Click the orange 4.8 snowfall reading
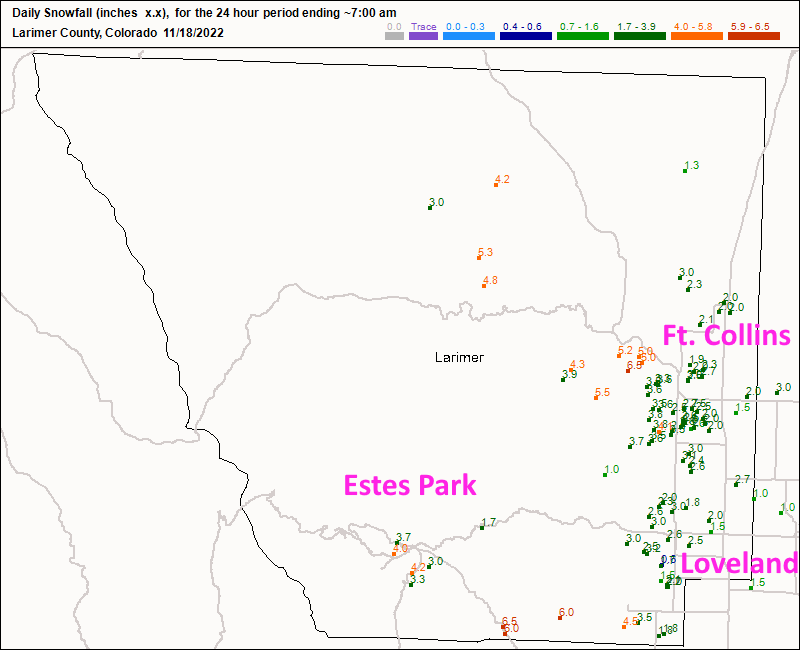 490,281
